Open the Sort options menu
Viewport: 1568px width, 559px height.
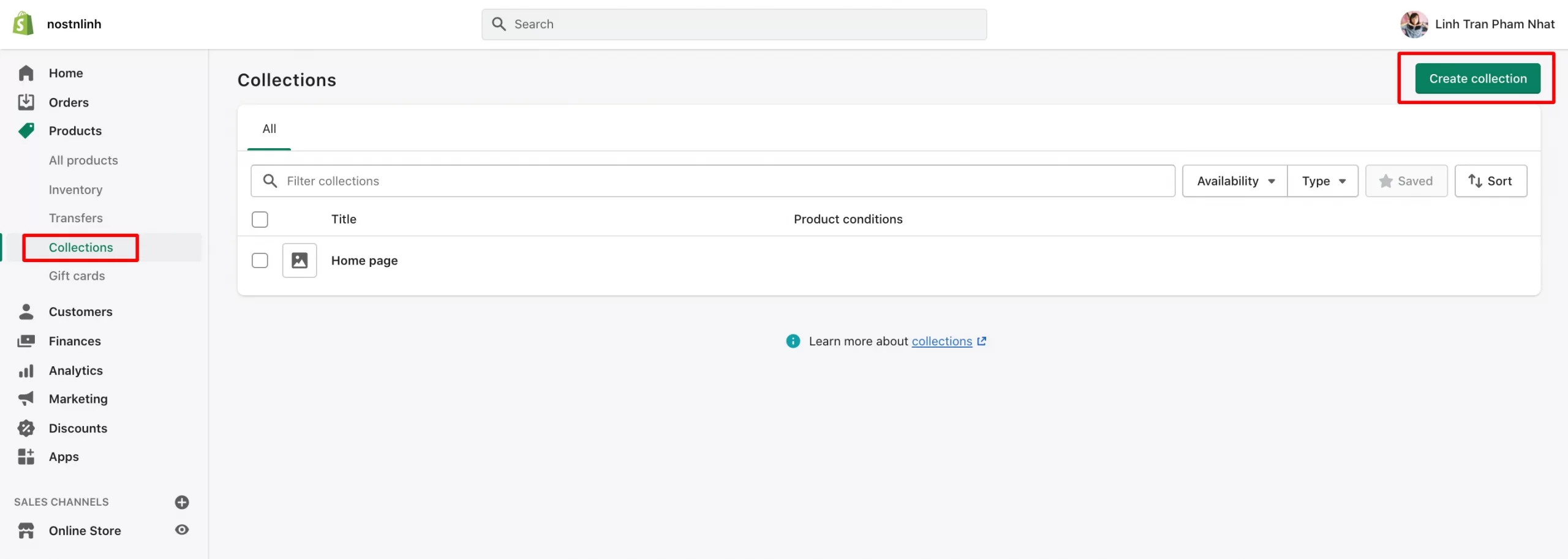click(1490, 181)
